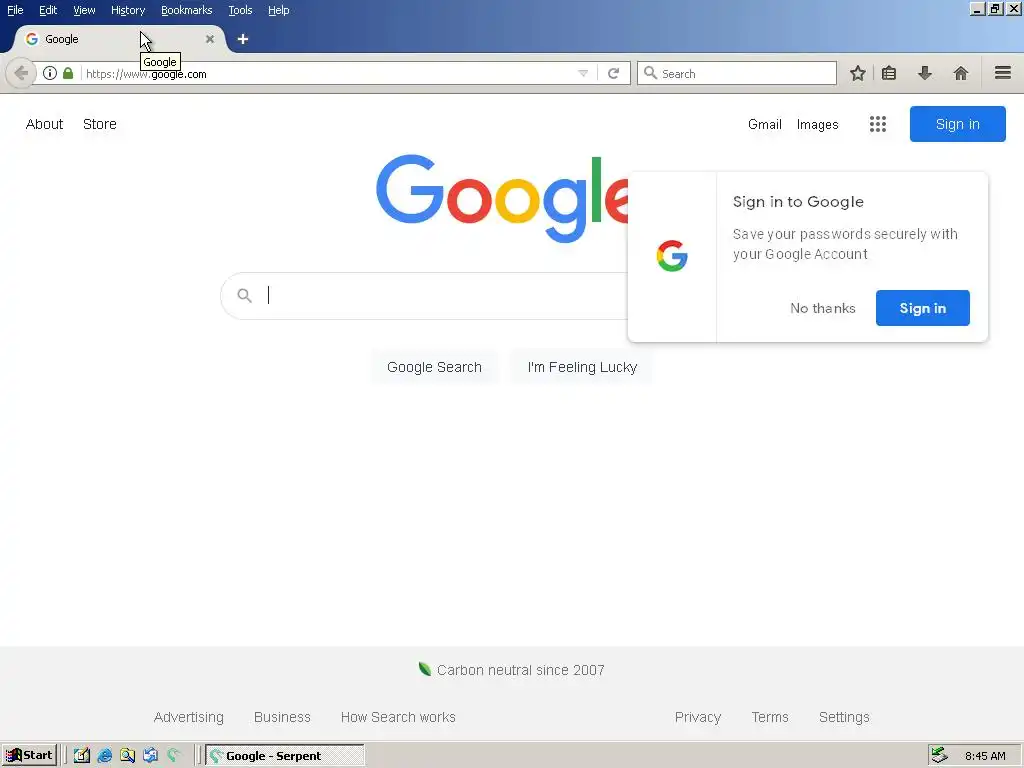Click the magnifier icon in Google search box
1024x768 pixels.
click(244, 296)
